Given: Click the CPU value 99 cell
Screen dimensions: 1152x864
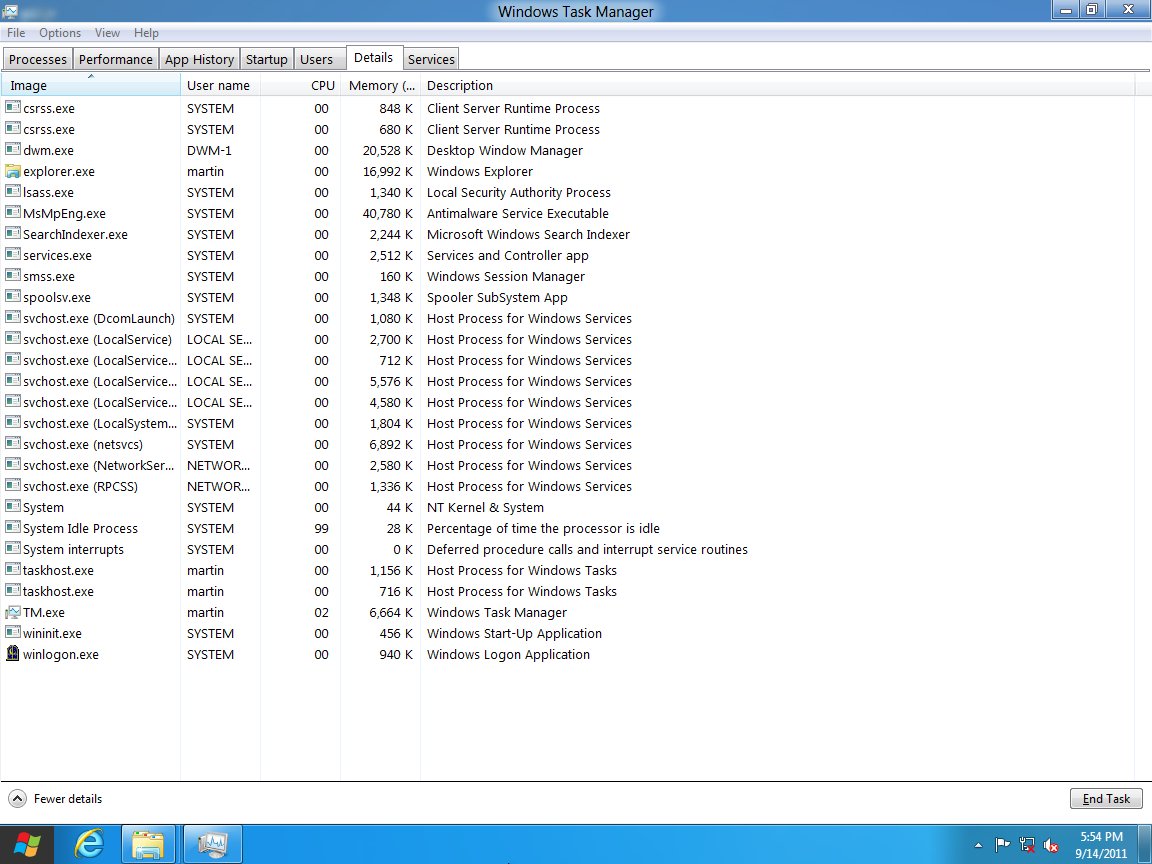Looking at the screenshot, I should click(321, 528).
